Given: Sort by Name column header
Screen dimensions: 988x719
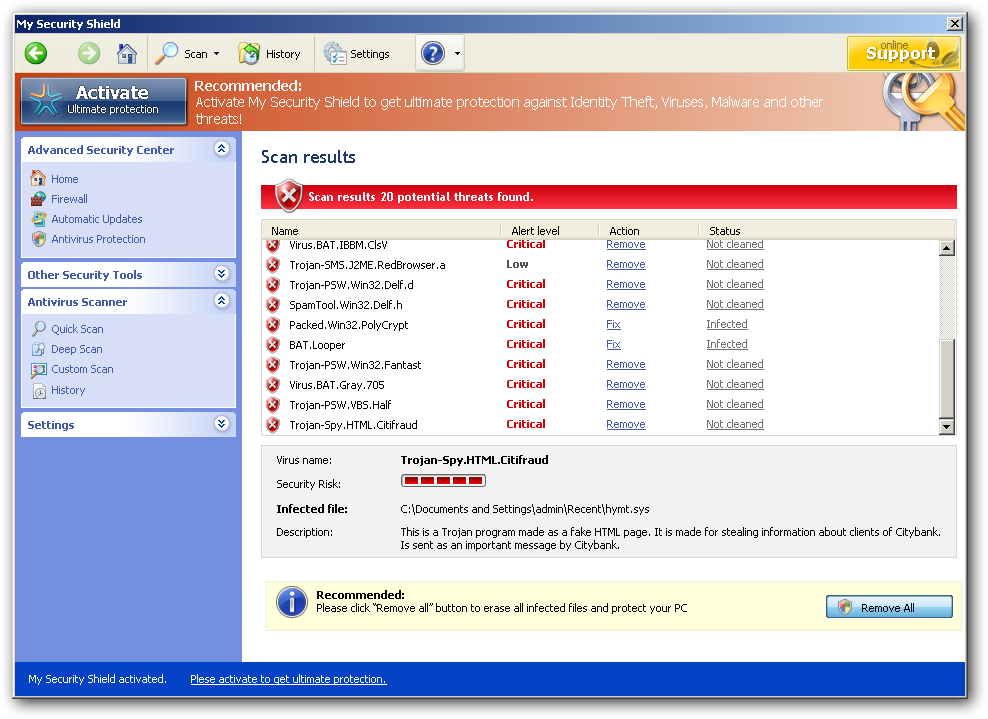Looking at the screenshot, I should [x=285, y=231].
